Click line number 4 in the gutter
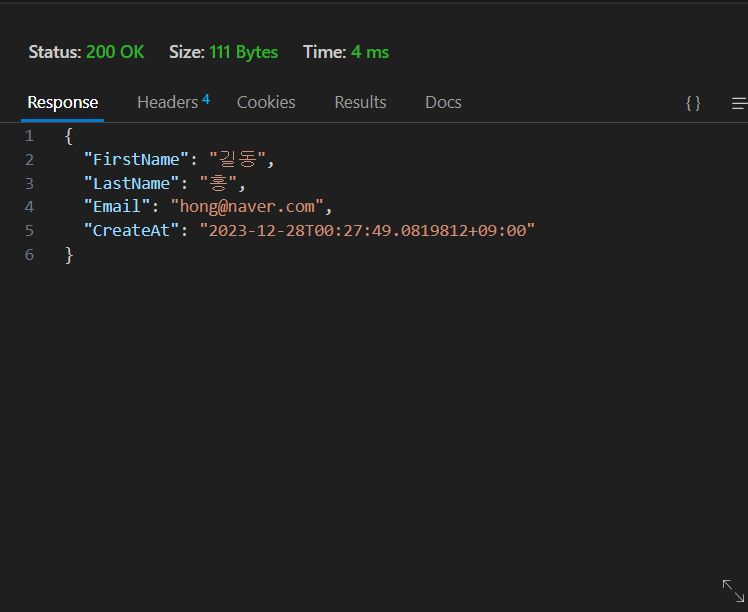Viewport: 748px width, 612px height. coord(29,207)
